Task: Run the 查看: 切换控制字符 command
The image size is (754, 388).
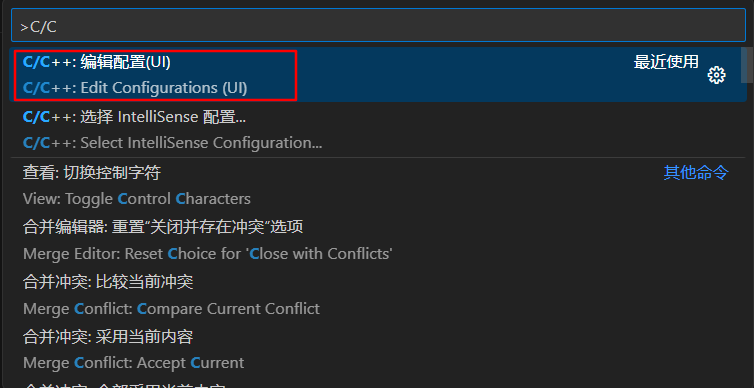Action: 378,185
